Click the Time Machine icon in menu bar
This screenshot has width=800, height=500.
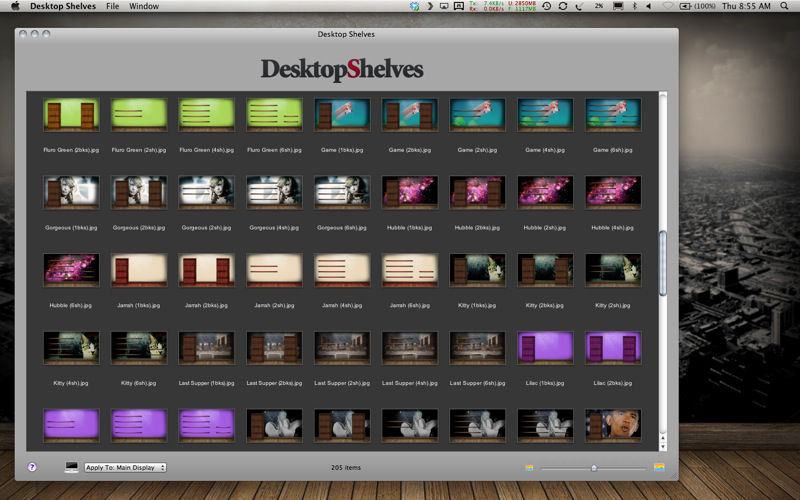click(546, 6)
